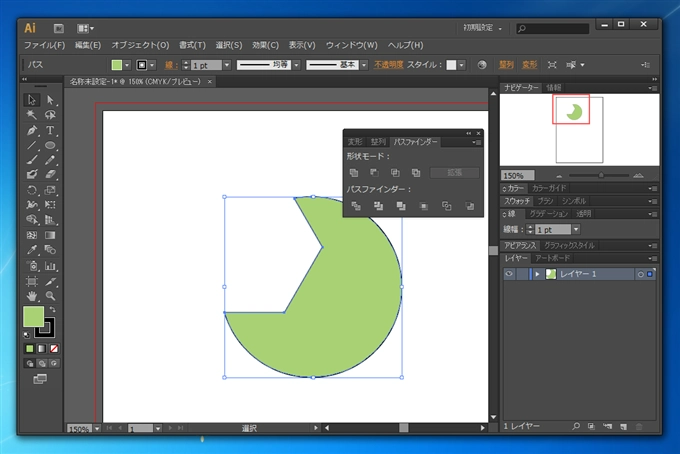Set paint mode to None (red slash)
The width and height of the screenshot is (680, 454).
54,349
